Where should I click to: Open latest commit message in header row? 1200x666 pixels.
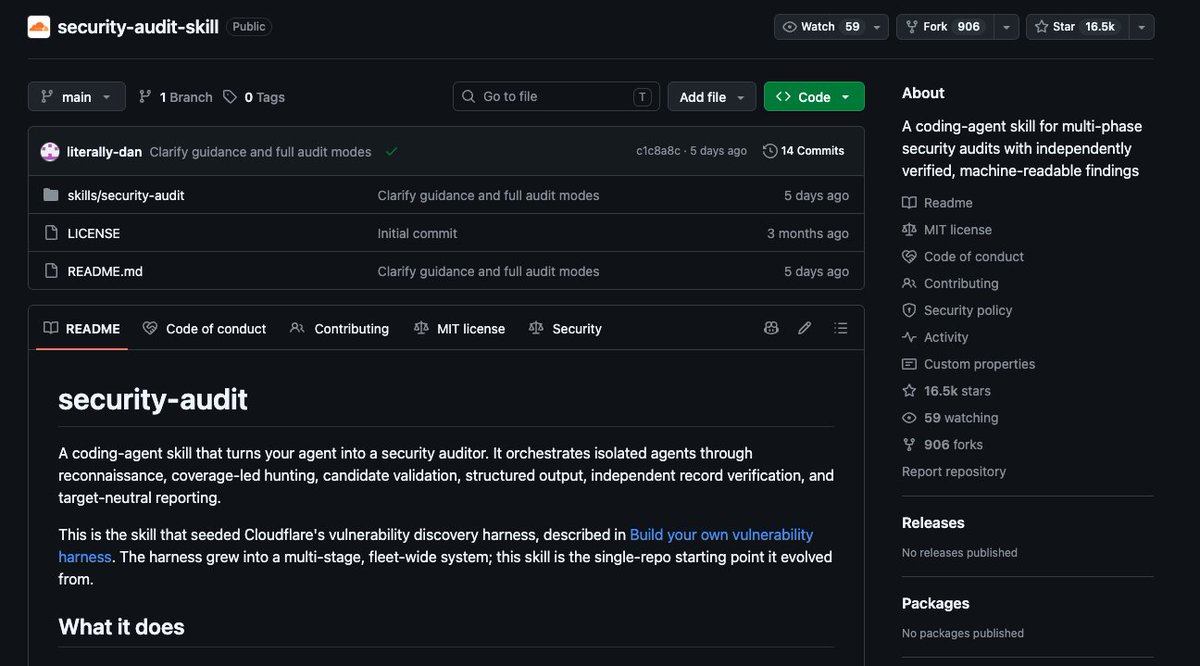tap(260, 152)
